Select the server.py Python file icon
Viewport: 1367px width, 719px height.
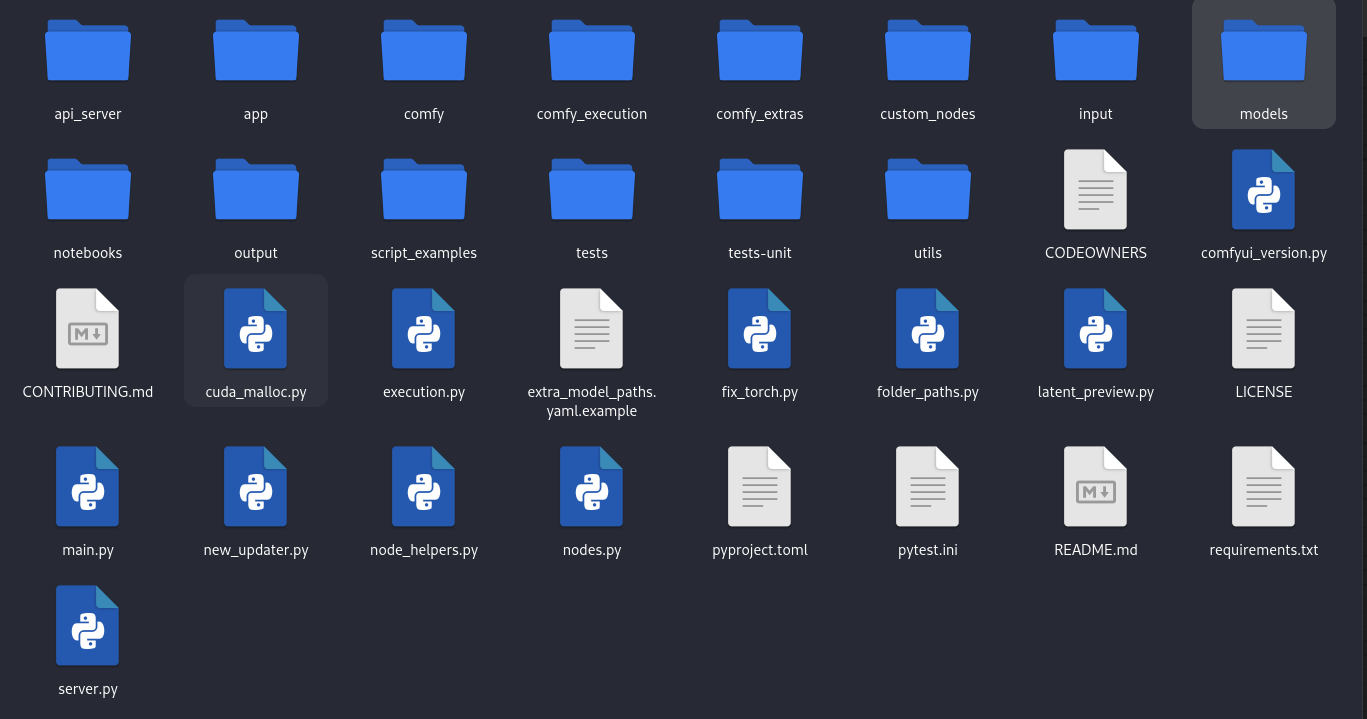coord(88,625)
